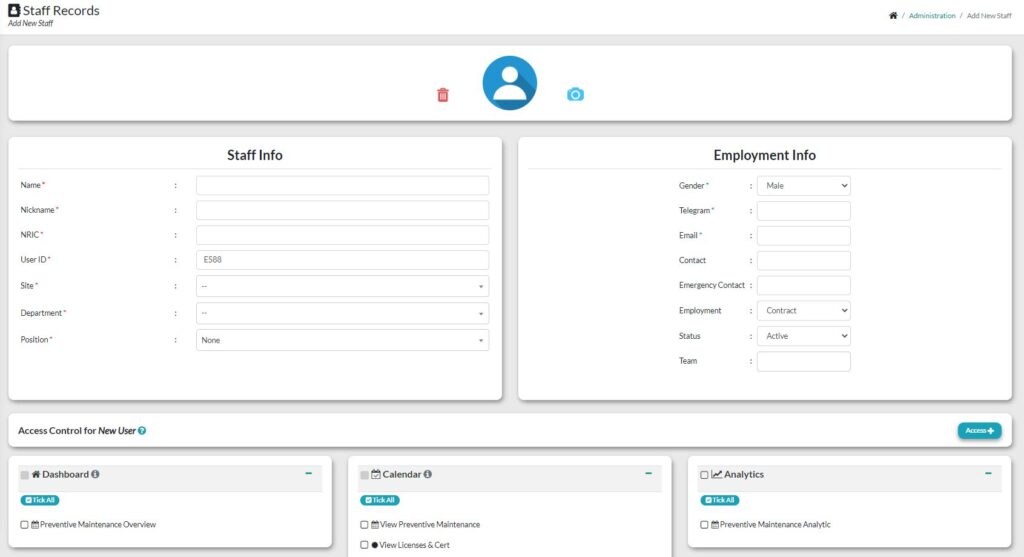Collapse the Analytics panel with minus icon

click(x=988, y=474)
